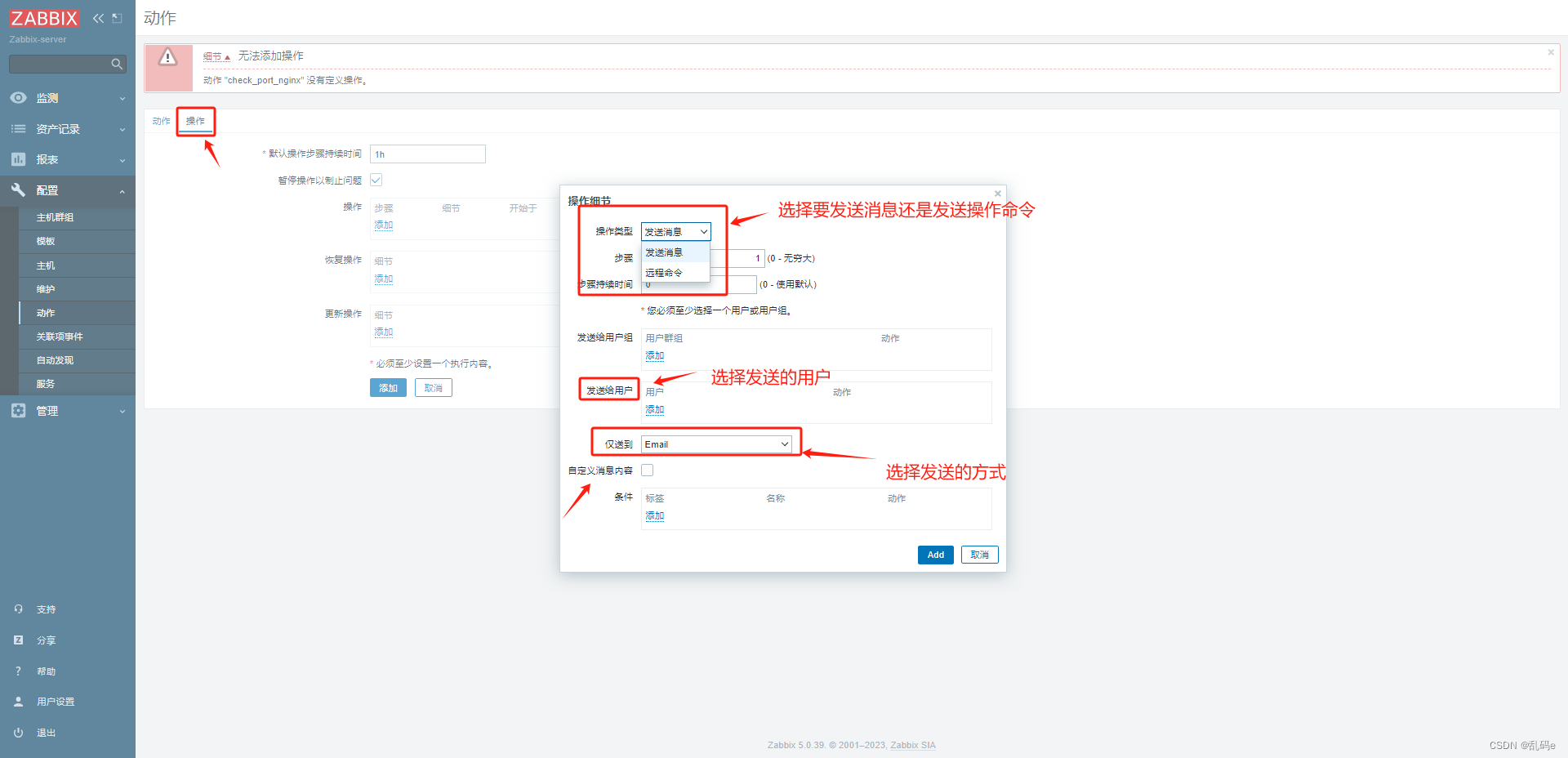Open 动作 submenu item in sidebar
Screen dimensions: 1568x758
coord(77,313)
